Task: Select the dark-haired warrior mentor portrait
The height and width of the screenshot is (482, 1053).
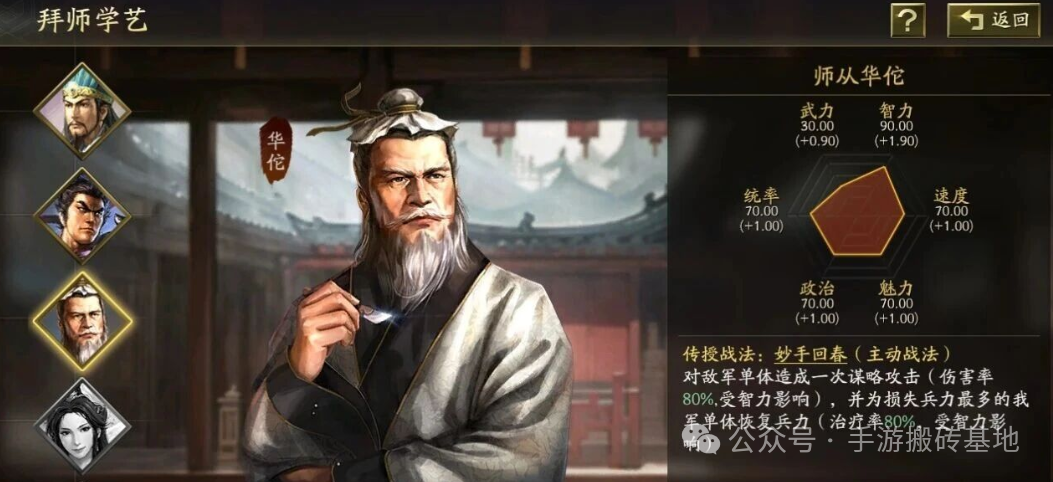Action: [x=82, y=216]
